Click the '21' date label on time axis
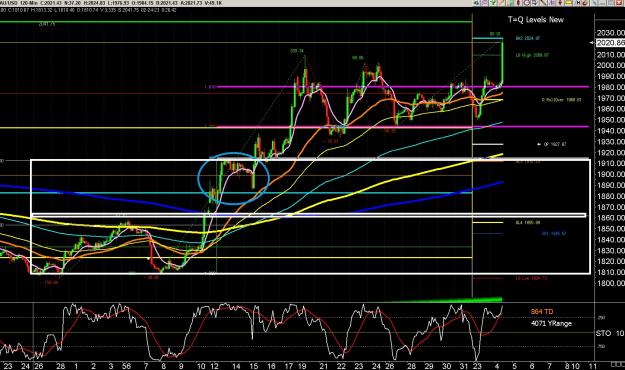This screenshot has height=370, width=625. point(324,366)
